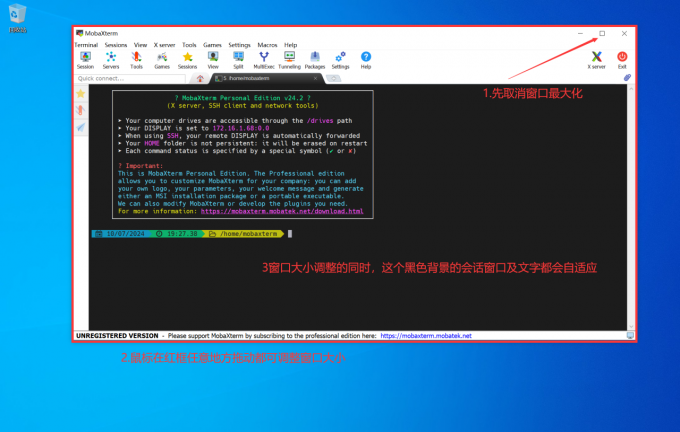Click the Games toolbar icon
680x432 pixels.
pos(162,60)
